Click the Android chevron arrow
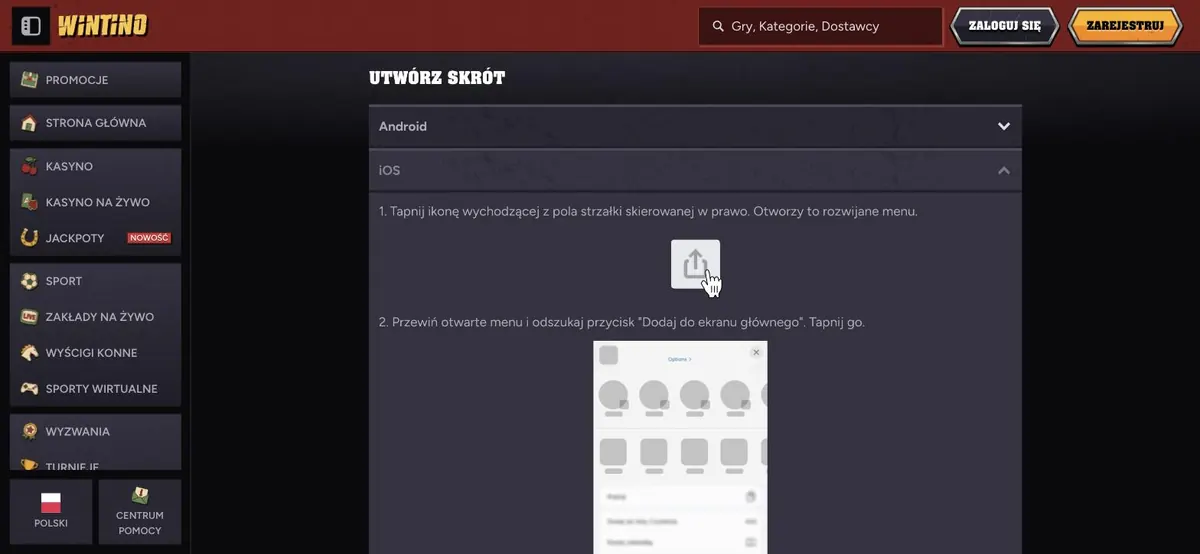The image size is (1200, 554). pos(1004,127)
